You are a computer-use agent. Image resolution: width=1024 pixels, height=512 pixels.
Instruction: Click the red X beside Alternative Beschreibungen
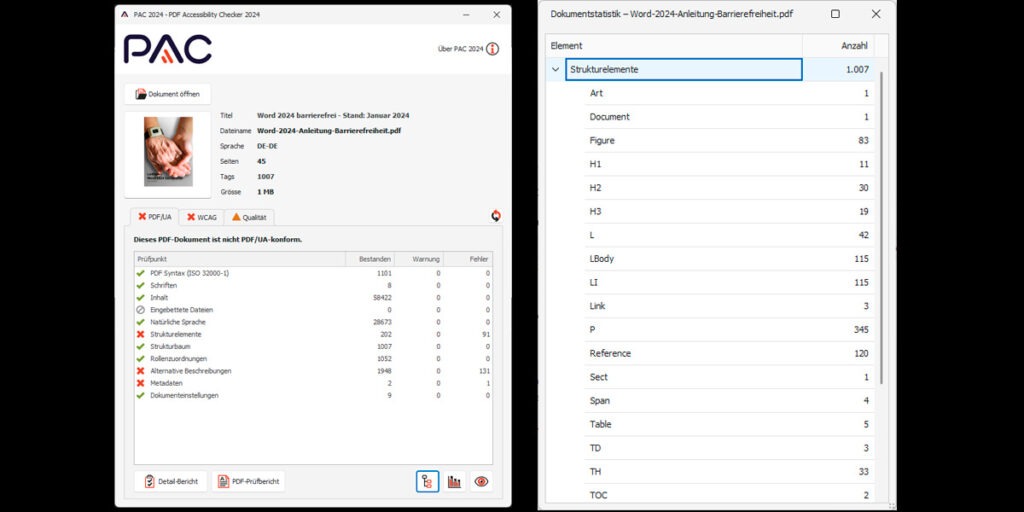pyautogui.click(x=140, y=371)
